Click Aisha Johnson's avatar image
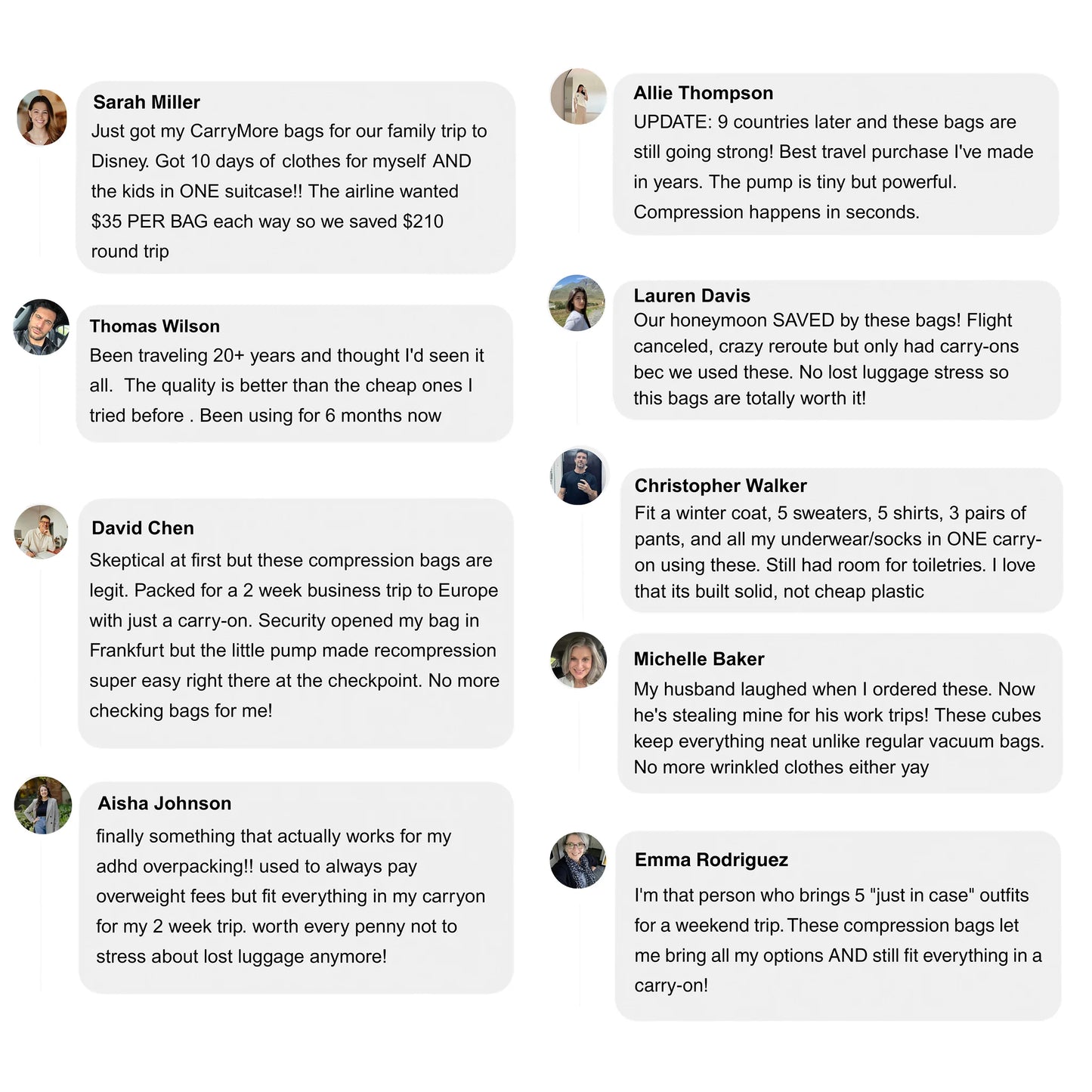 click(x=43, y=805)
